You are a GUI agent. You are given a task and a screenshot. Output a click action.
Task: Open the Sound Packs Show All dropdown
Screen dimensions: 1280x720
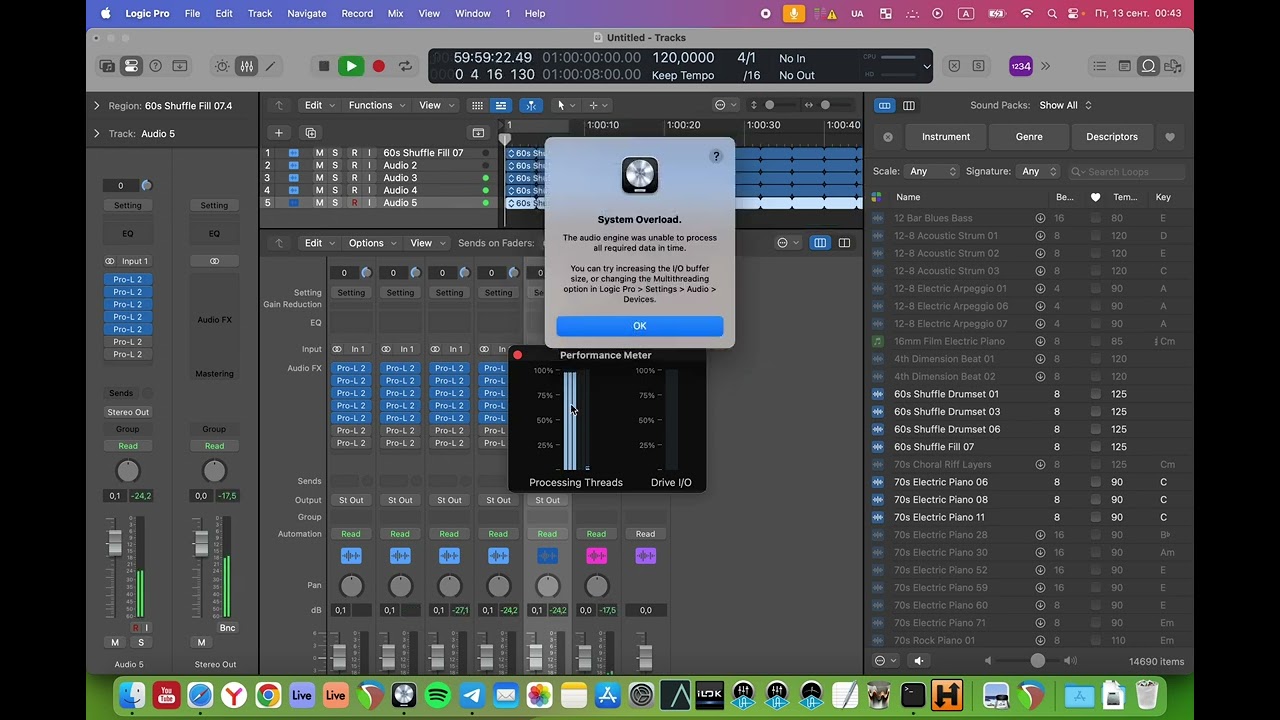coord(1065,105)
